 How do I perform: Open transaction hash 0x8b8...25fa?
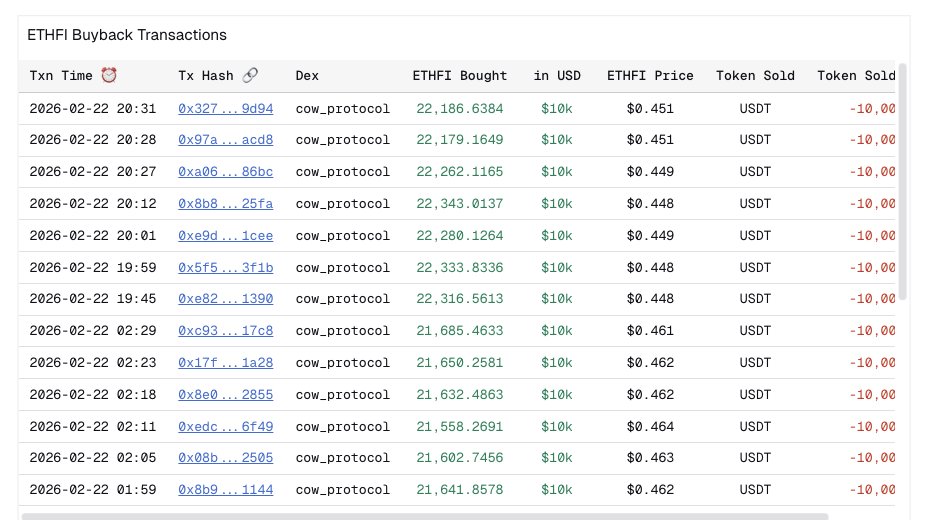pyautogui.click(x=225, y=204)
